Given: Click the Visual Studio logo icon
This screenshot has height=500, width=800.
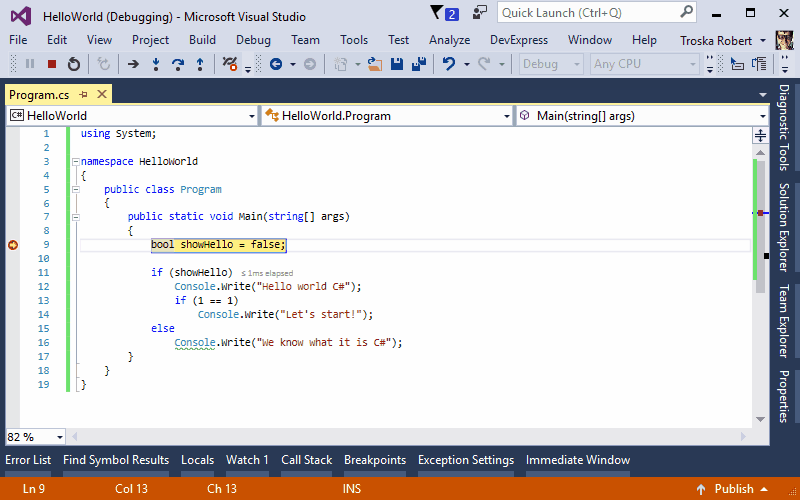Looking at the screenshot, I should tap(21, 16).
